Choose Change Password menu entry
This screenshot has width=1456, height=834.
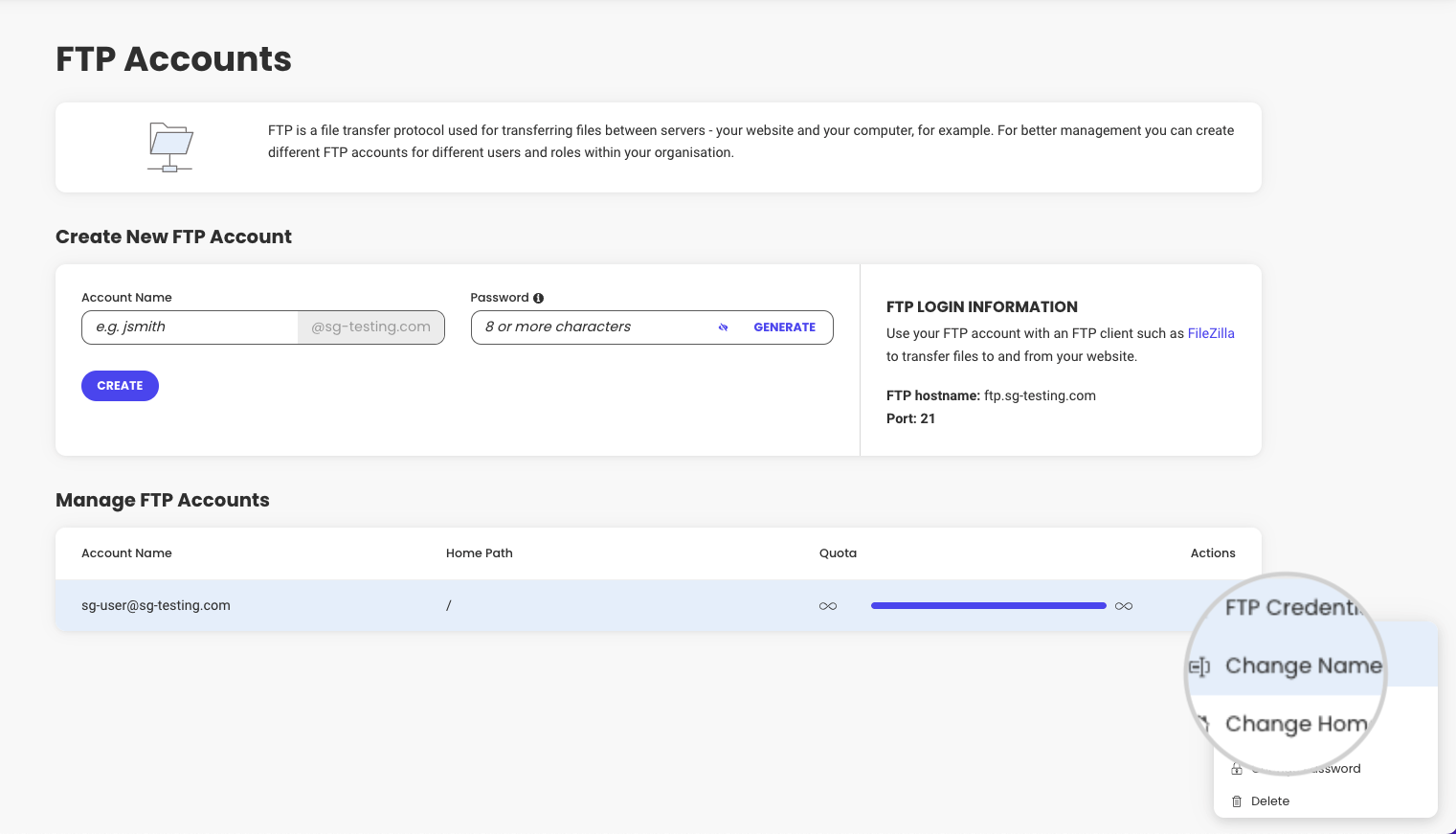1326,769
